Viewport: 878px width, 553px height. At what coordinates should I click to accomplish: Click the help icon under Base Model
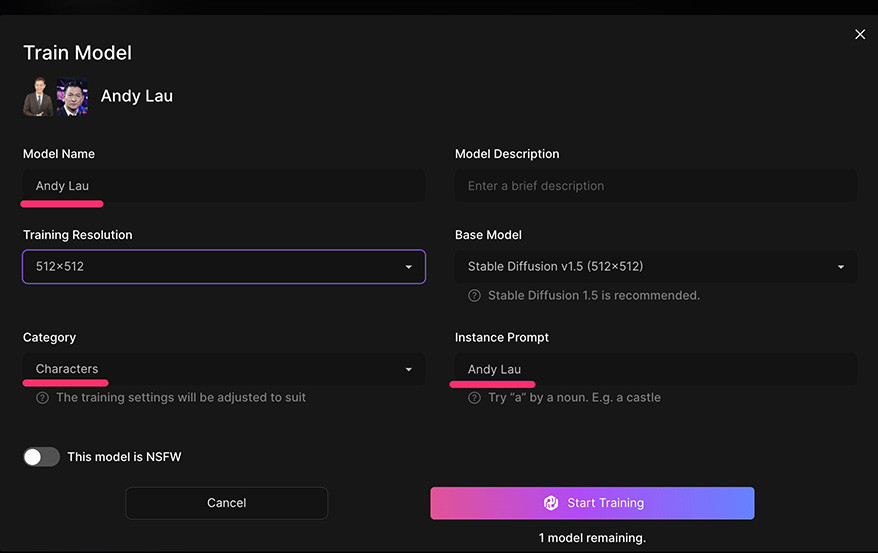coord(474,296)
